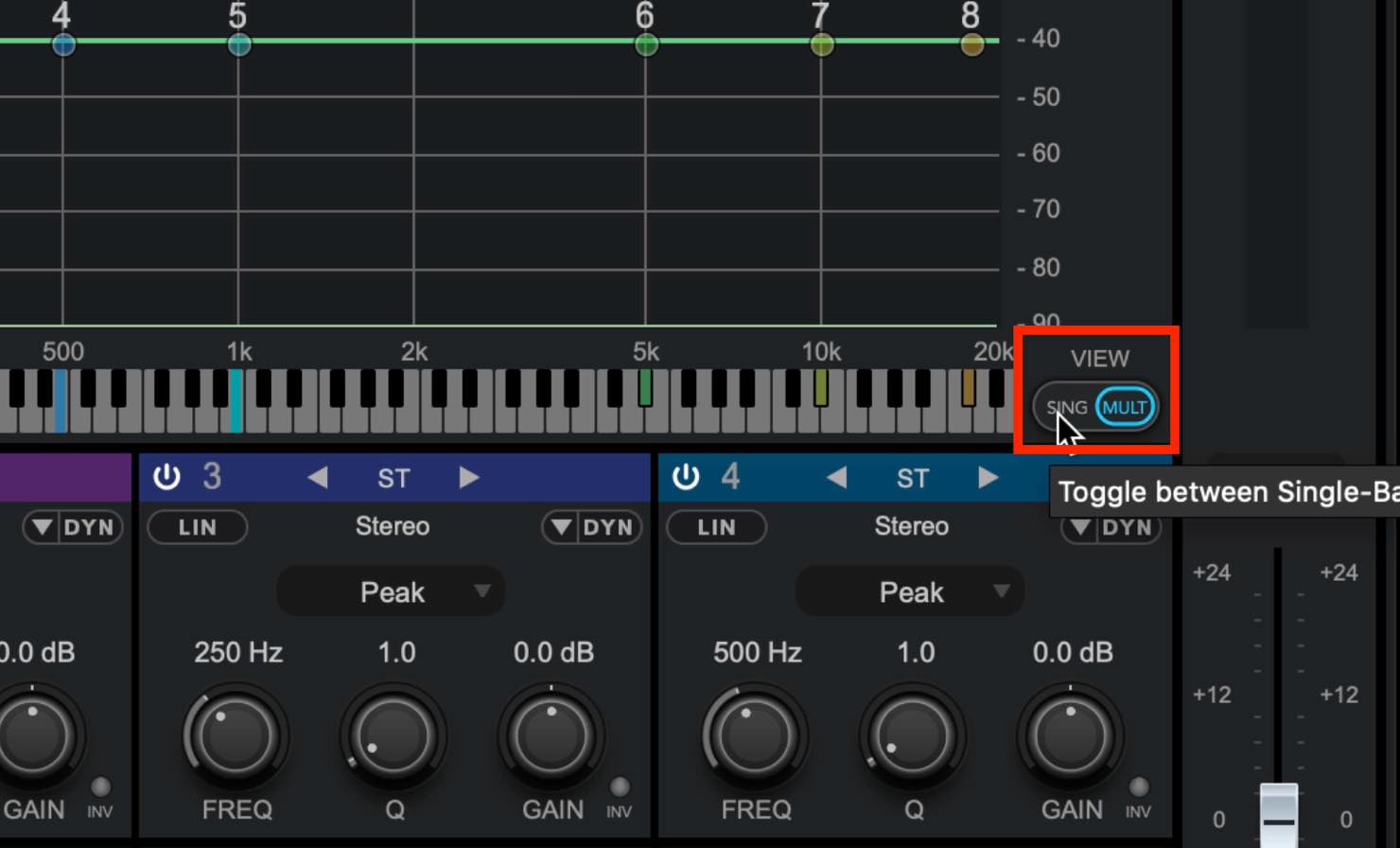Click the Stereo label in band 3

pyautogui.click(x=393, y=526)
